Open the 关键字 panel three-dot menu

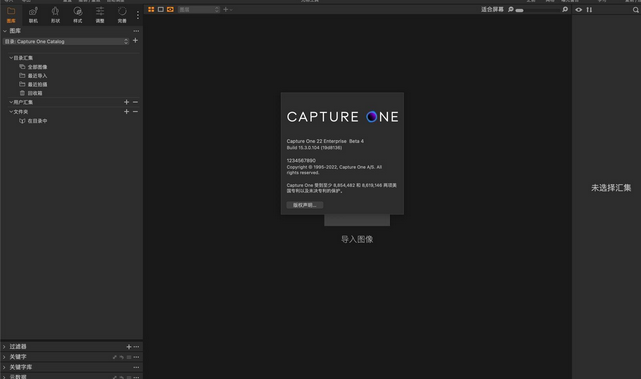point(136,357)
